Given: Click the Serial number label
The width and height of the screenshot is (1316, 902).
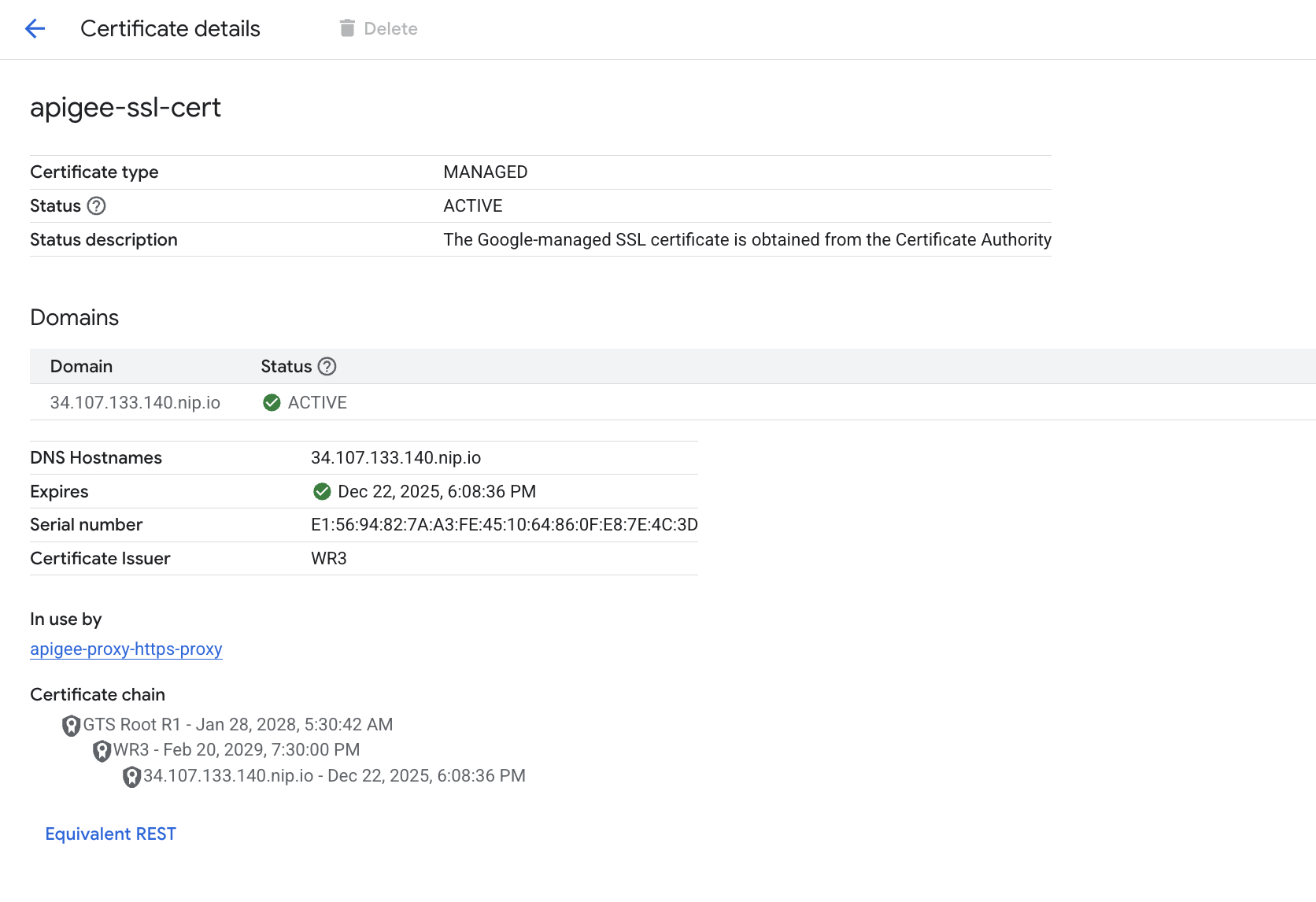Looking at the screenshot, I should [x=87, y=525].
